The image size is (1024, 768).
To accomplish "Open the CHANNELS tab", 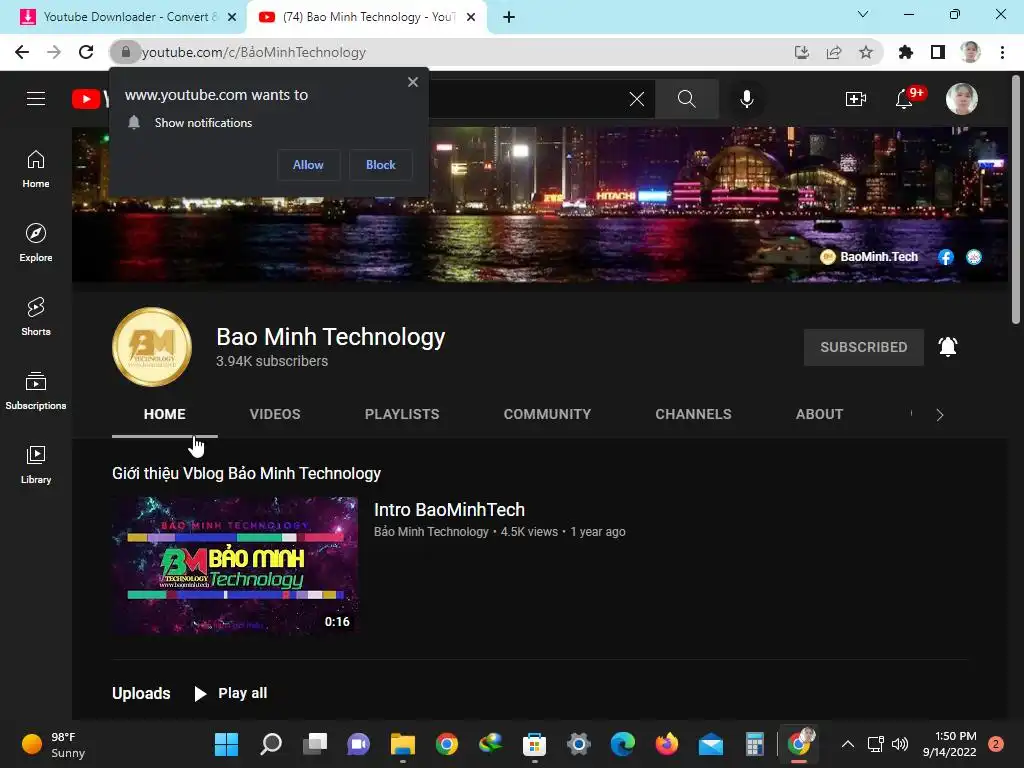I will [693, 414].
